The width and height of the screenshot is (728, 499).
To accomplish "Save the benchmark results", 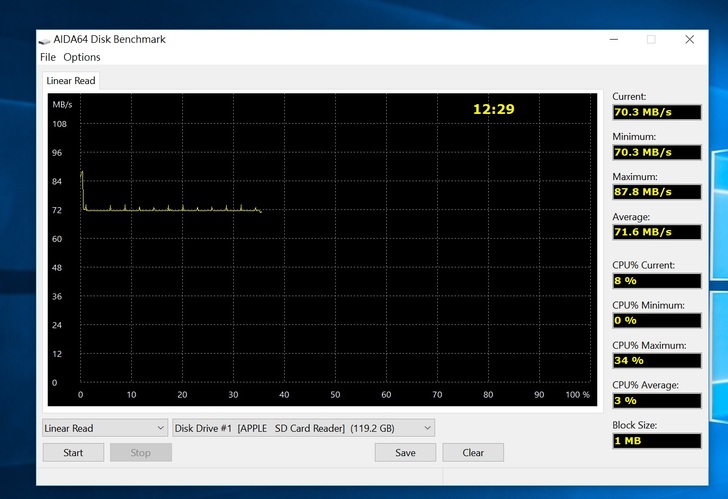I will (405, 452).
